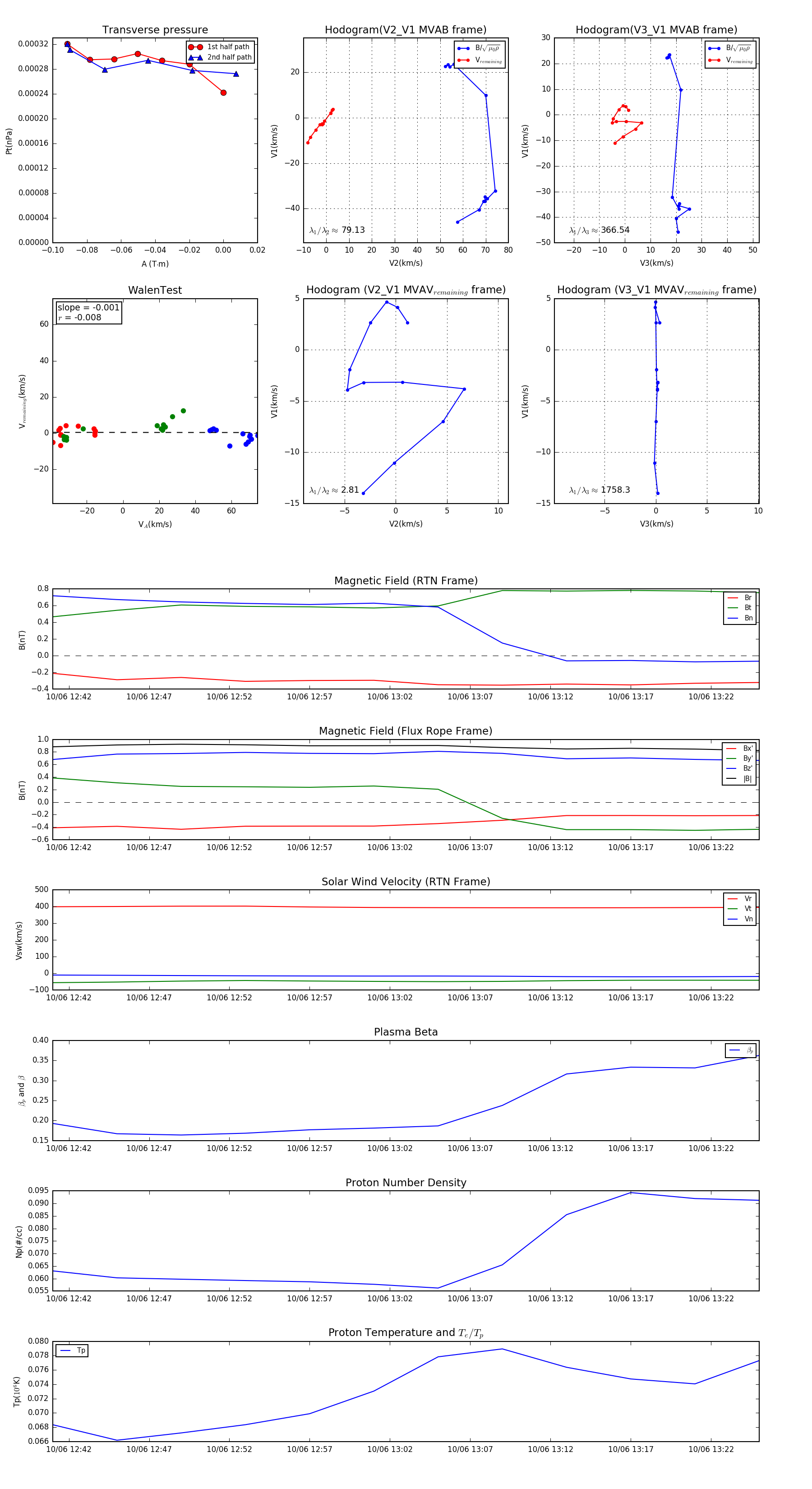
Task: Click the 'r = -0.008' annotation
Action: (x=80, y=317)
